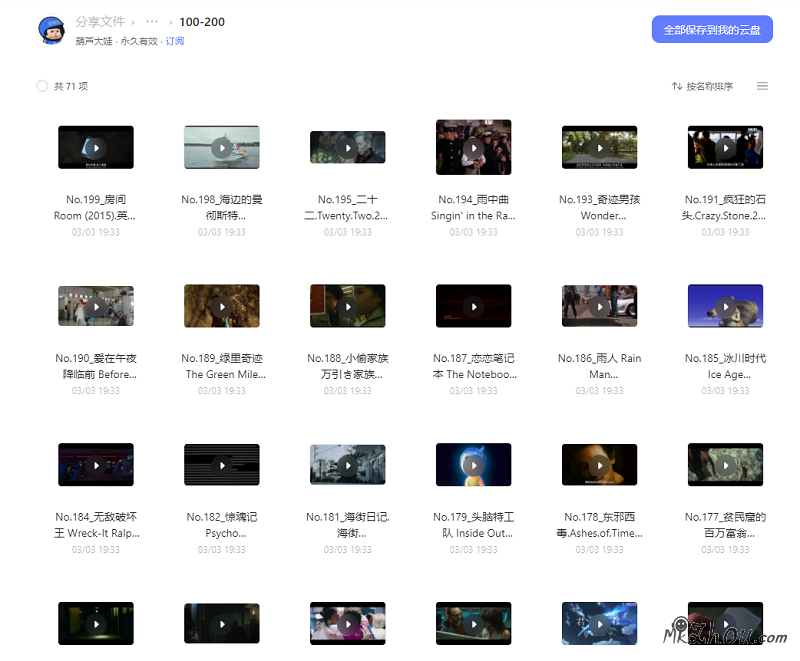Play the No.187 The Notebook video
Screen dimensions: 800x661
coord(473,306)
